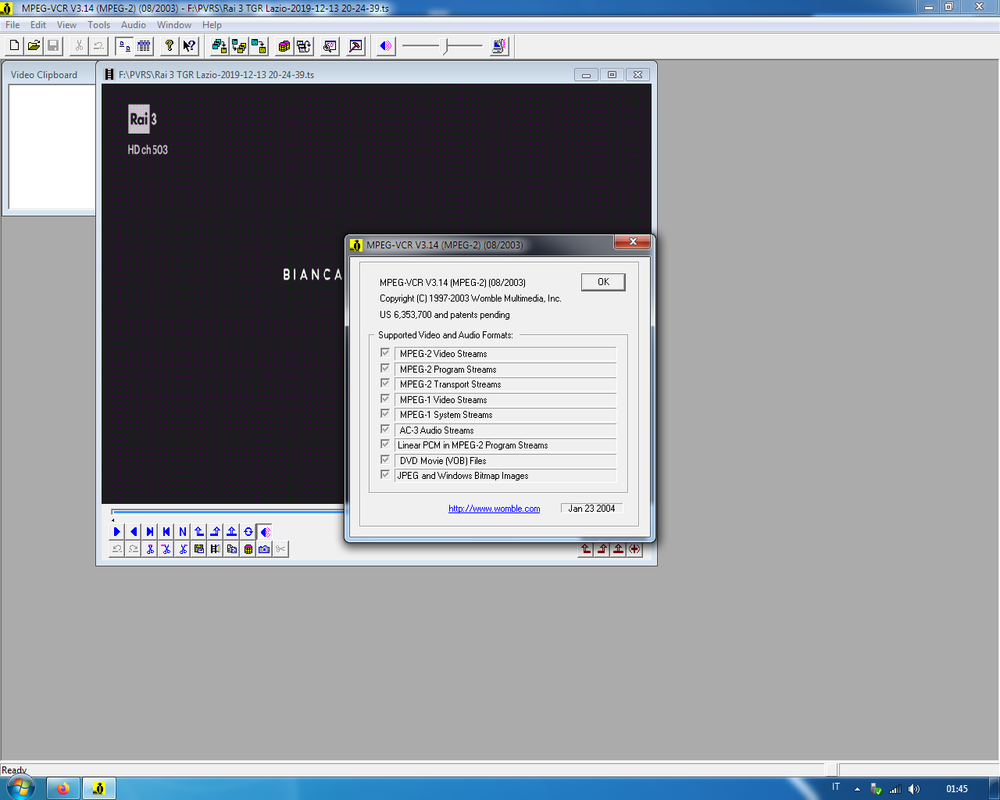Open the Audio menu
This screenshot has width=1000, height=800.
click(133, 25)
